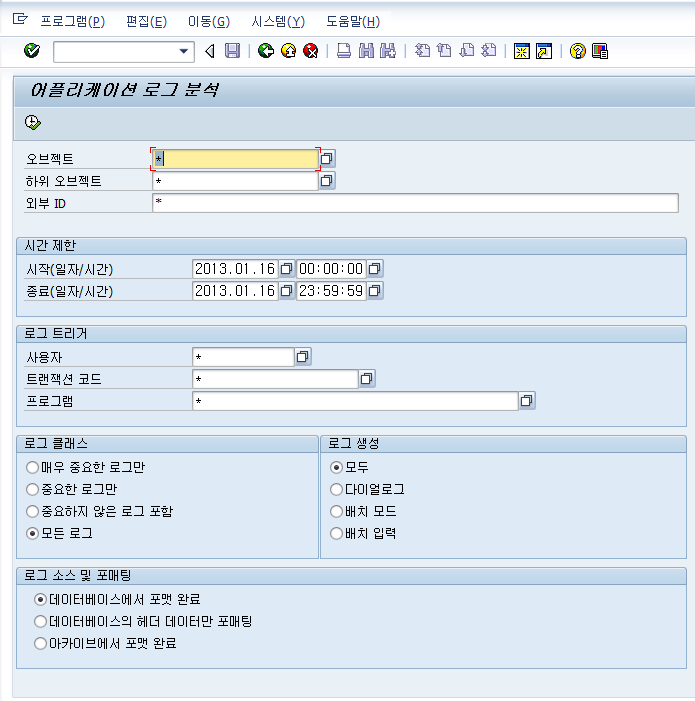Click Customize Local Layout icon
695x701 pixels.
(600, 51)
